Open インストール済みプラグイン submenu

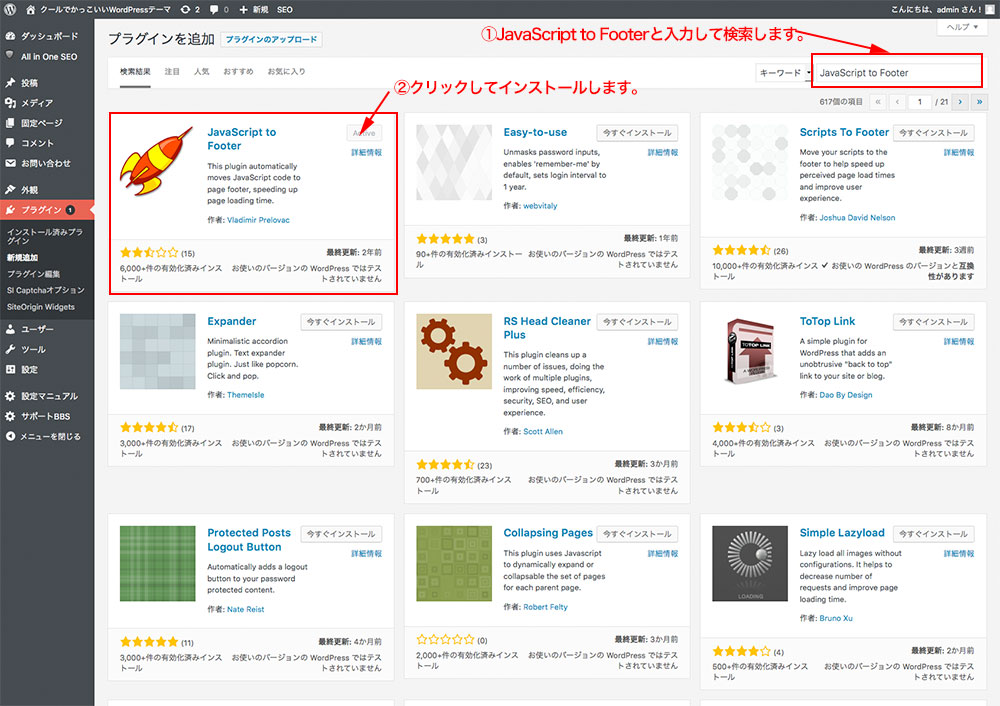[45, 236]
